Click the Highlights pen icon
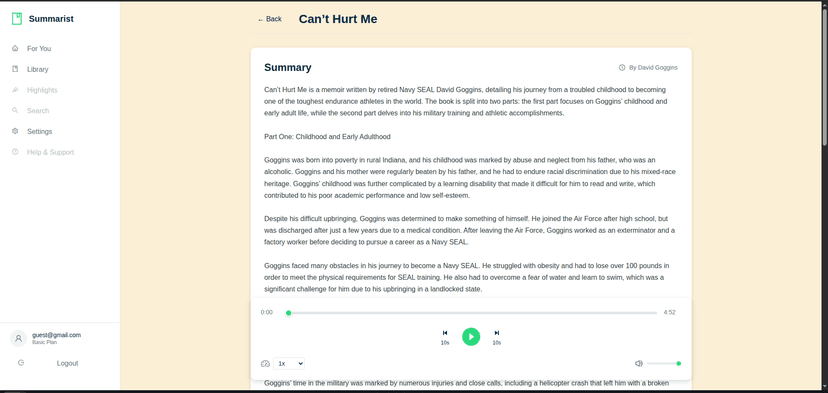The width and height of the screenshot is (828, 393). (15, 90)
